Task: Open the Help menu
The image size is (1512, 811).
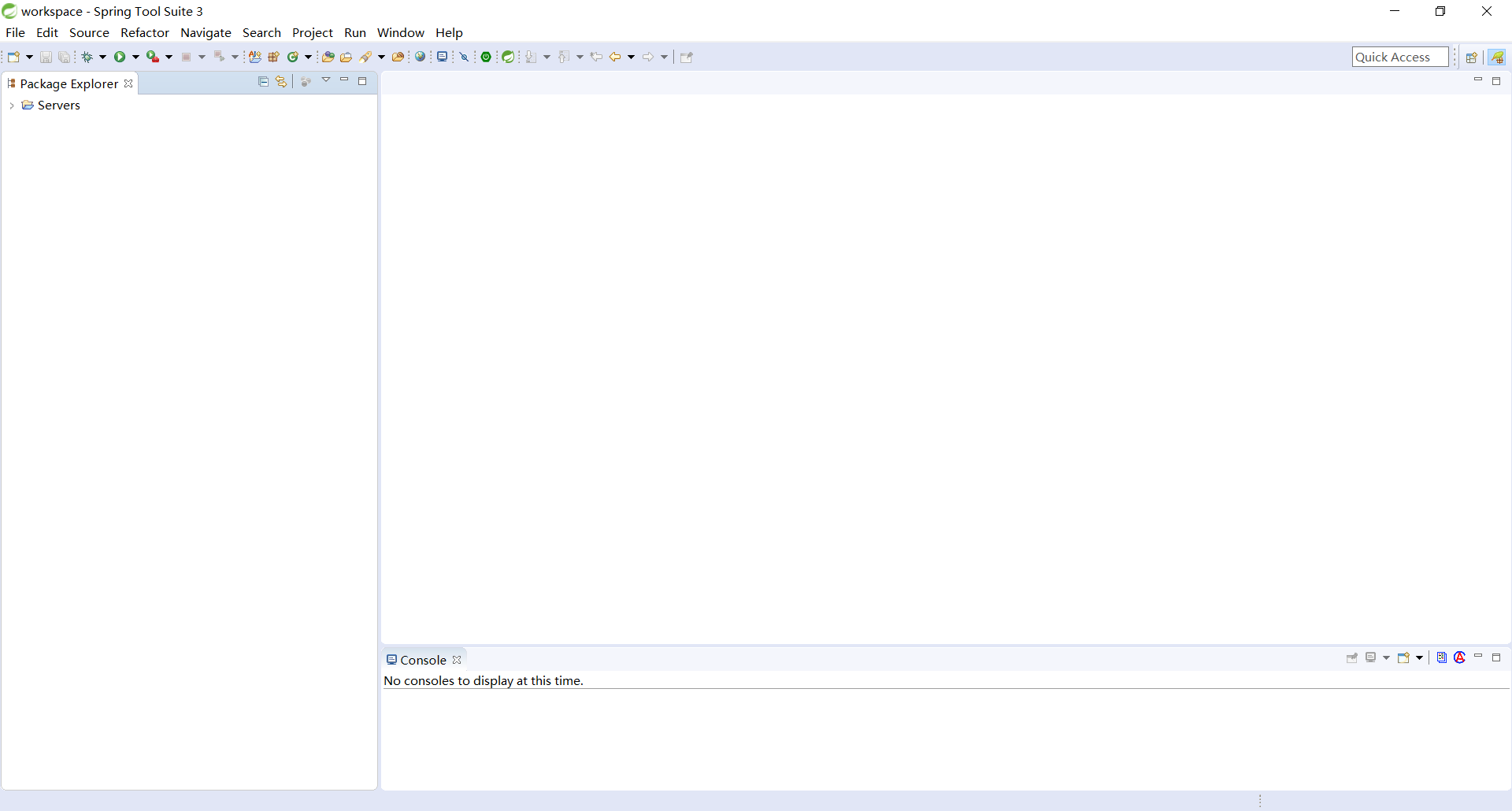Action: pos(449,32)
